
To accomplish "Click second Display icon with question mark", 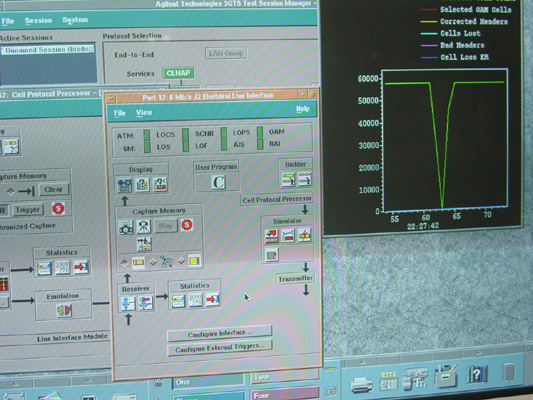I will (142, 184).
